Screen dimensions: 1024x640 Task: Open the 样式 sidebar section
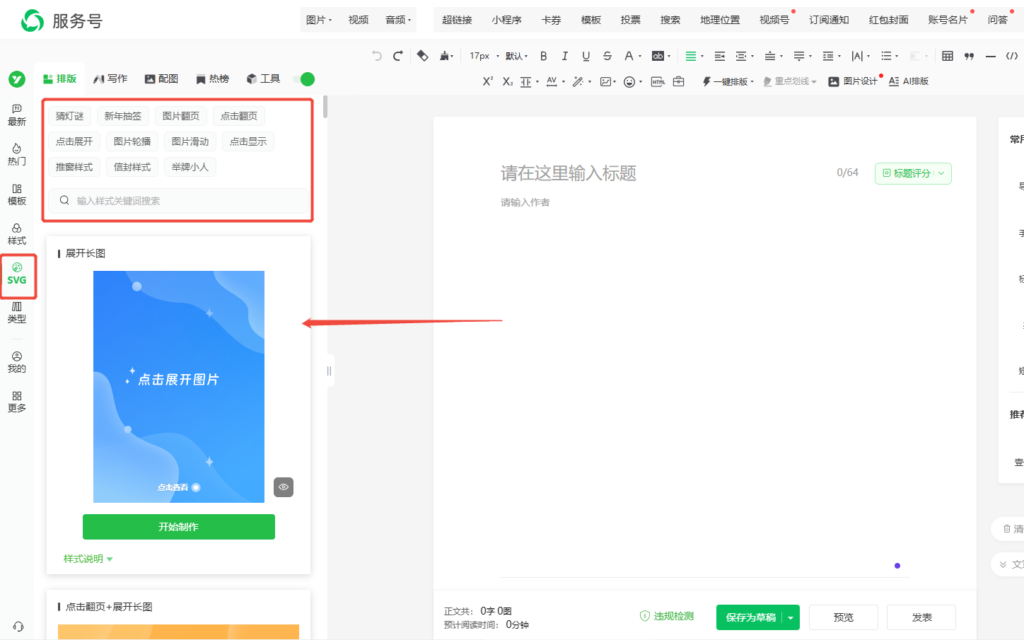(17, 234)
